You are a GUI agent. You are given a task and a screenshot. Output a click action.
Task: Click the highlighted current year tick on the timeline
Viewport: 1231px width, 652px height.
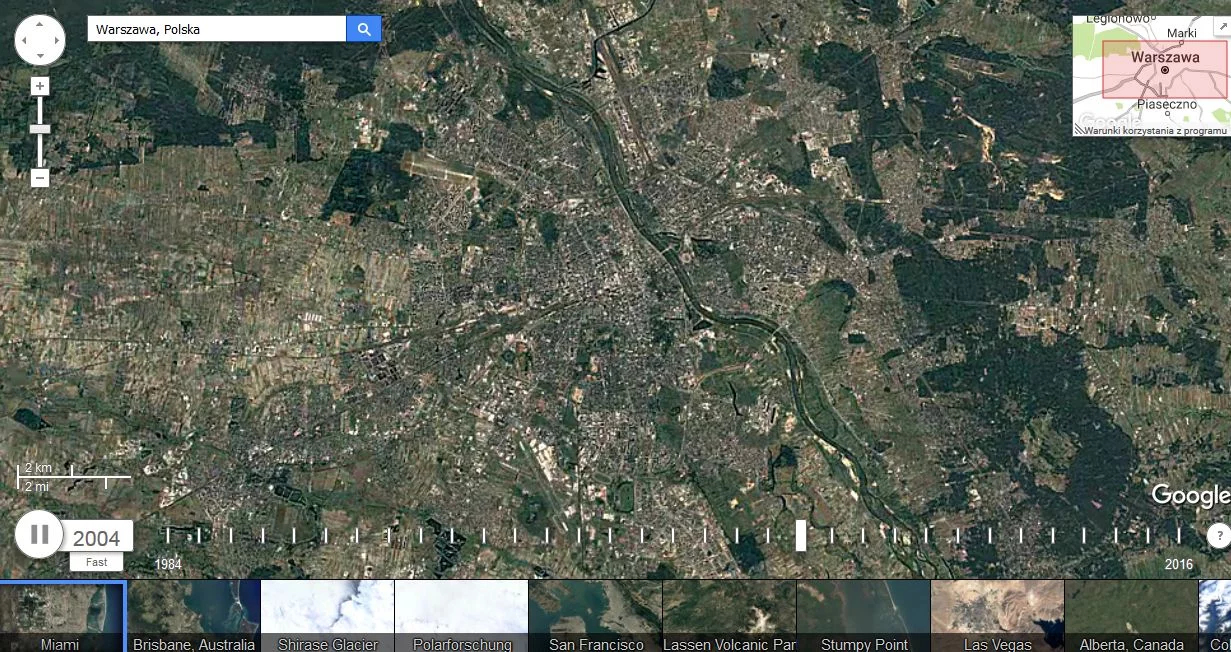point(801,535)
